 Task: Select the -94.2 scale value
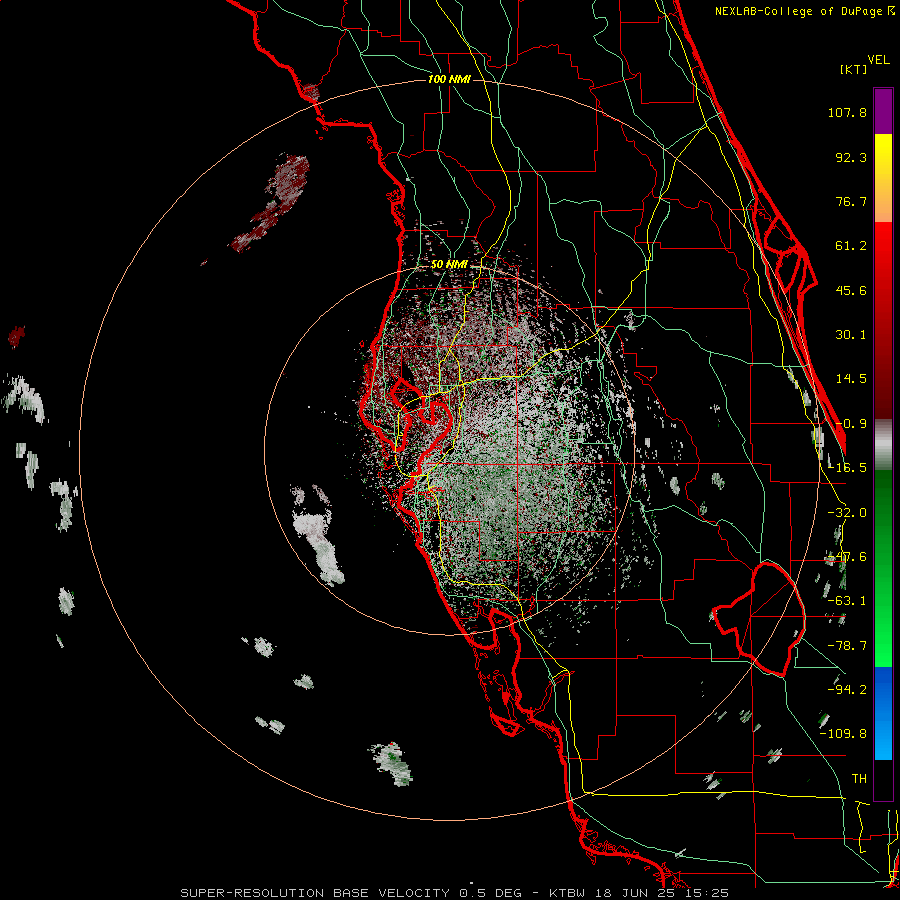847,689
